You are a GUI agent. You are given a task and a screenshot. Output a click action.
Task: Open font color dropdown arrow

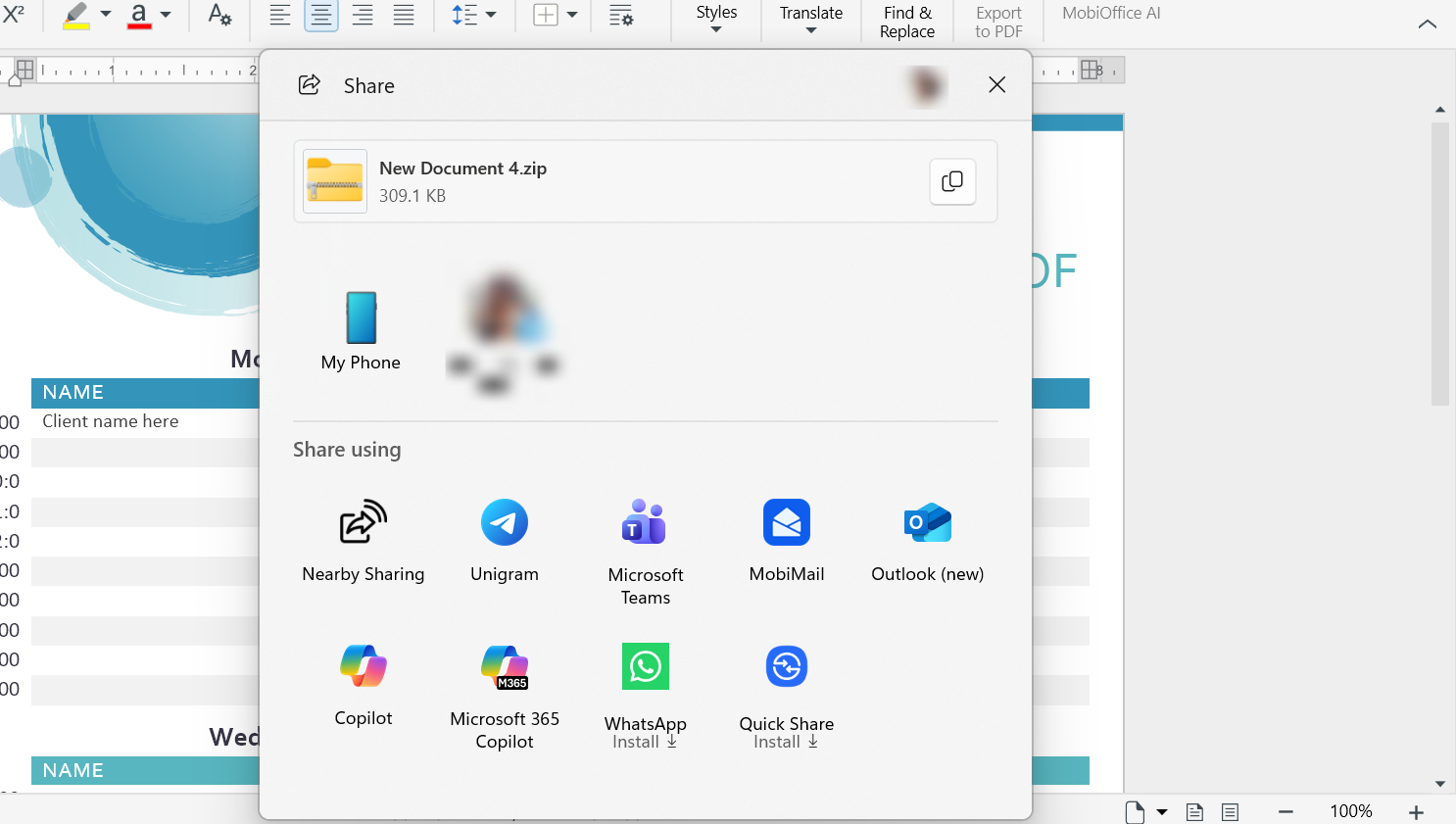pyautogui.click(x=166, y=15)
